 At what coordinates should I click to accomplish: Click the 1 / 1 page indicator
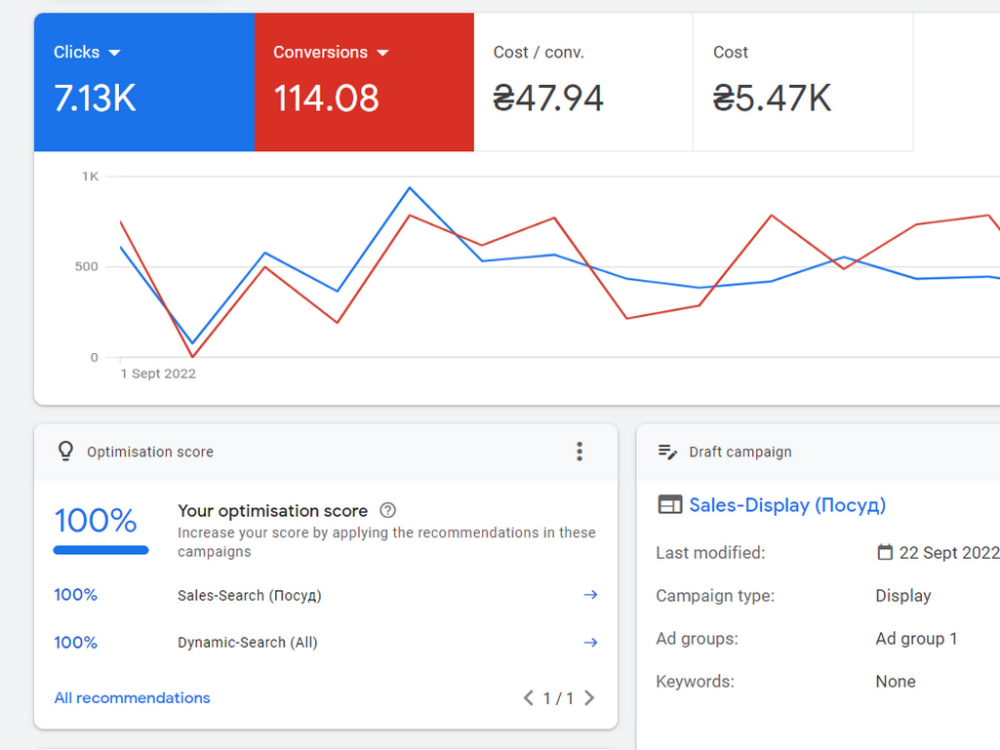pyautogui.click(x=558, y=698)
